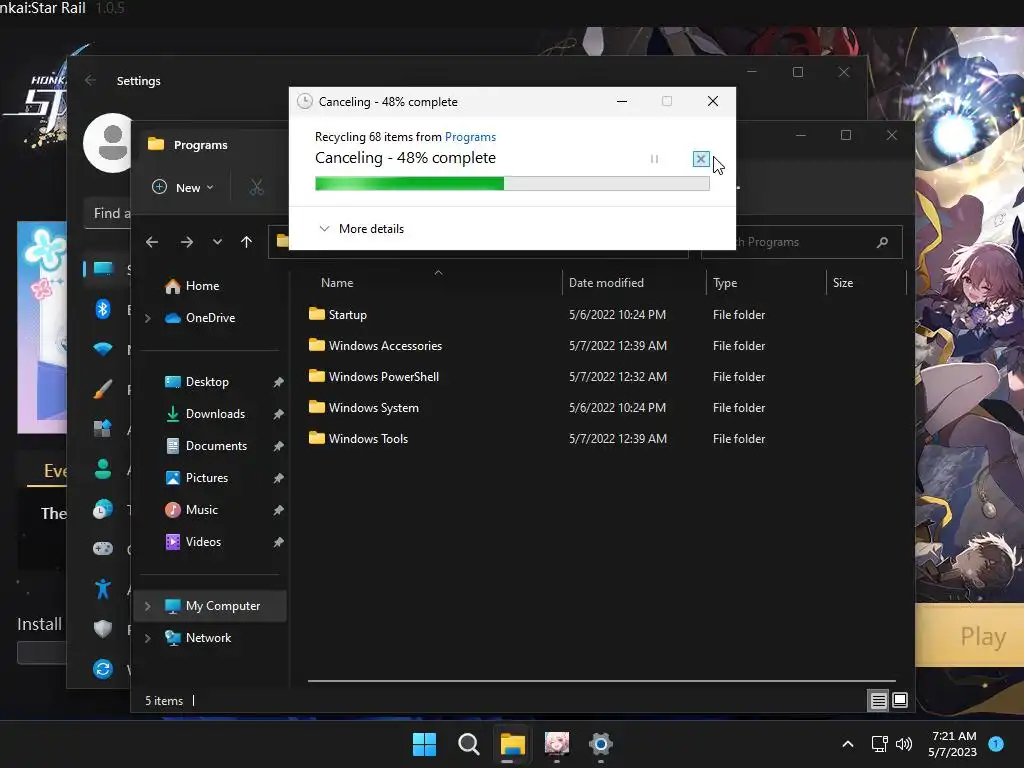Open pinned Desktop folder in sidebar
This screenshot has height=768, width=1024.
coord(206,382)
